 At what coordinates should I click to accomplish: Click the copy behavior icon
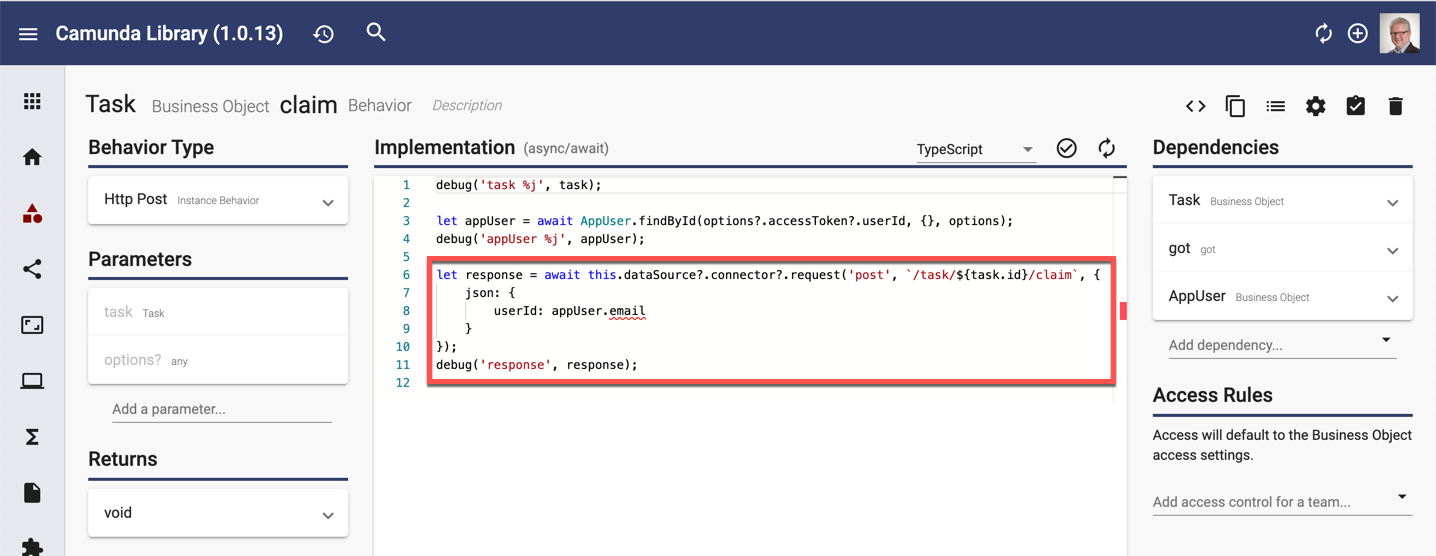pyautogui.click(x=1235, y=106)
